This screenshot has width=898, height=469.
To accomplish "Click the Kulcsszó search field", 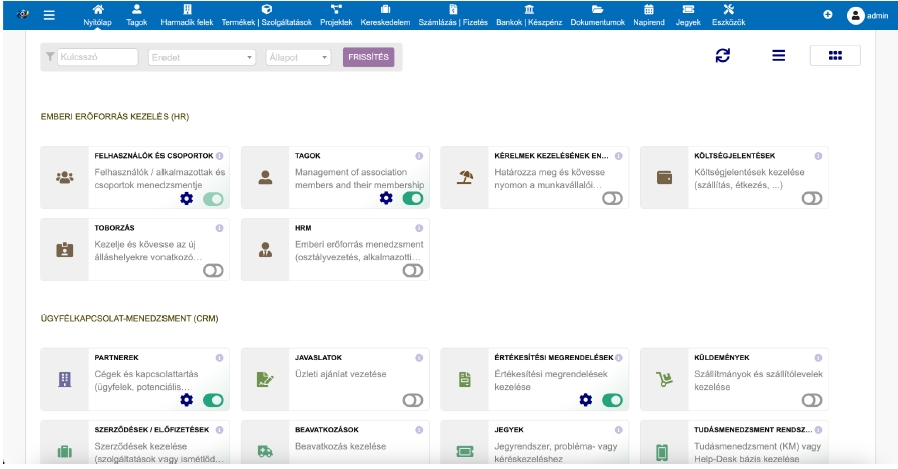I will (97, 58).
